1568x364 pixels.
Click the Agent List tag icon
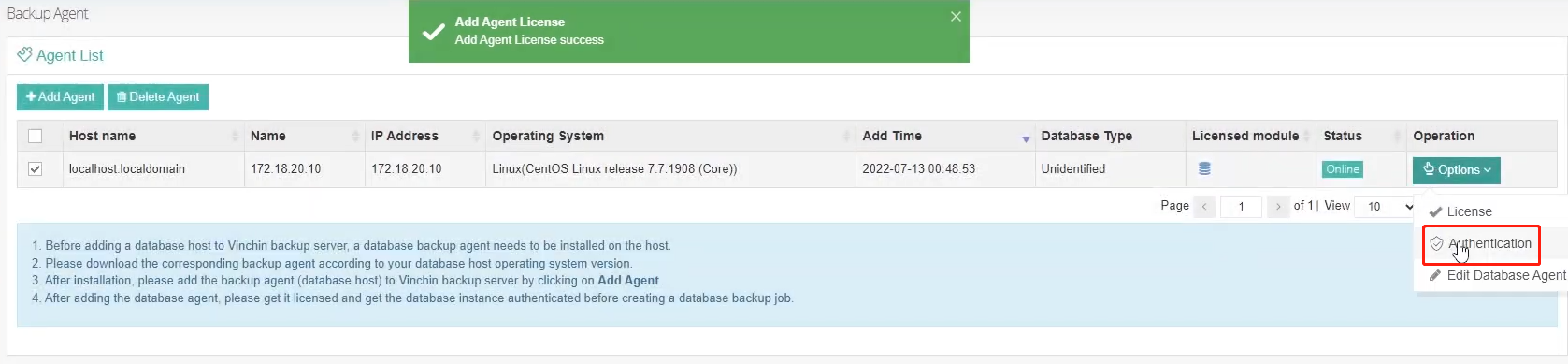pos(24,55)
